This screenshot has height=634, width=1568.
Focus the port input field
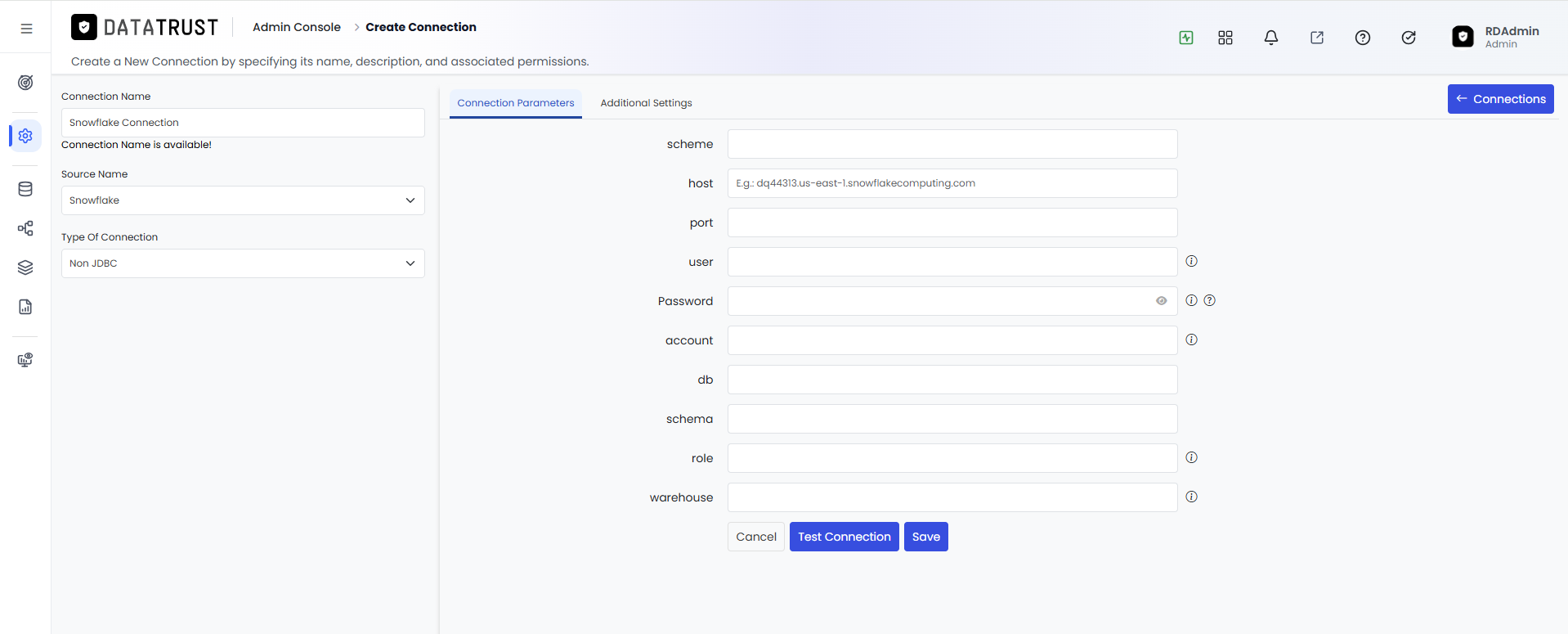coord(952,223)
